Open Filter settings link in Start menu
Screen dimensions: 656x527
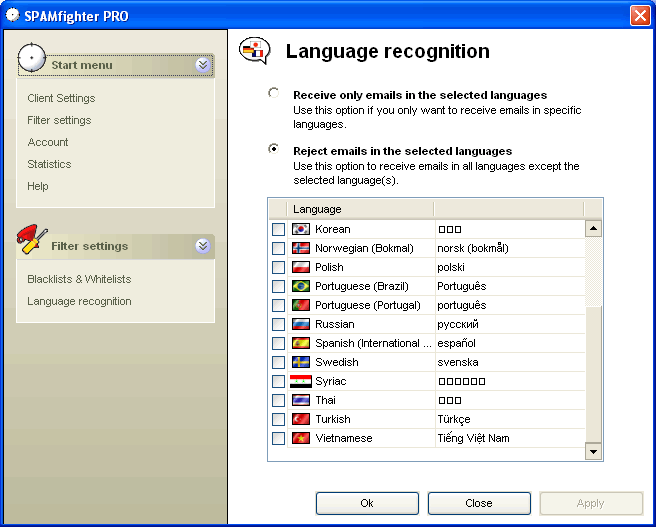[x=59, y=120]
